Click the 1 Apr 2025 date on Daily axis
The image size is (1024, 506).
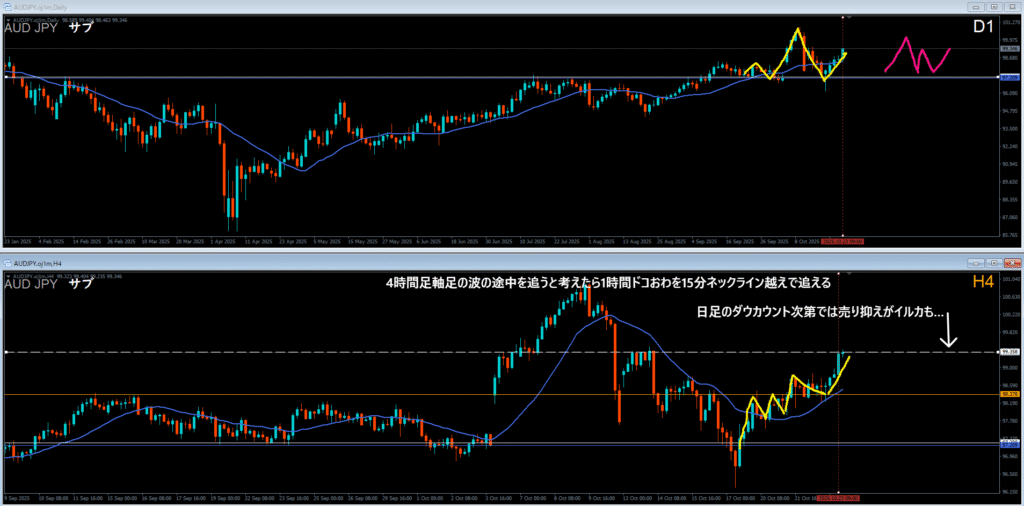click(223, 241)
